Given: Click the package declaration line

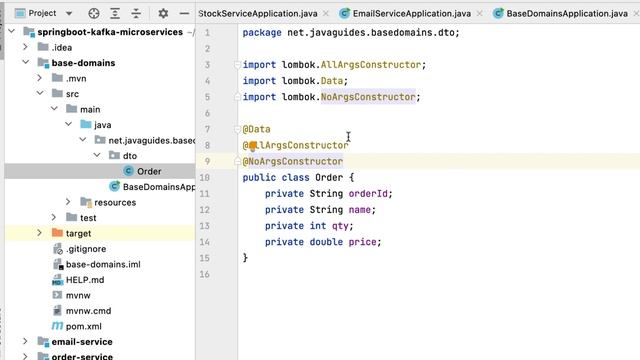Looking at the screenshot, I should 351,33.
